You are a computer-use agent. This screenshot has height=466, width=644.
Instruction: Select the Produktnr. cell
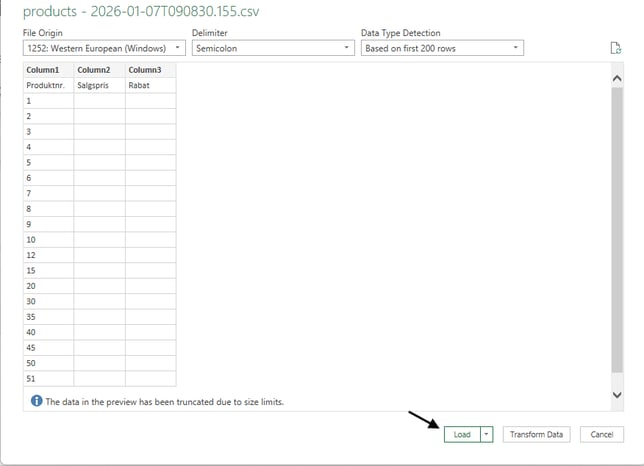[x=48, y=86]
